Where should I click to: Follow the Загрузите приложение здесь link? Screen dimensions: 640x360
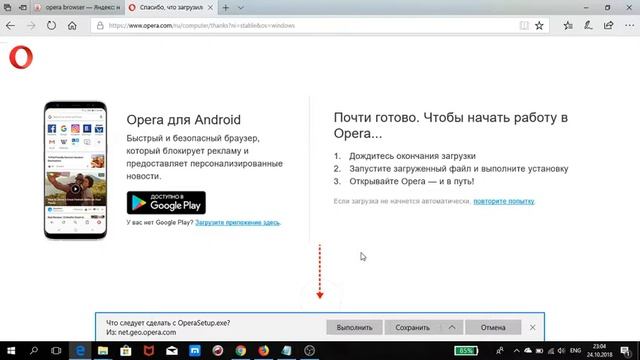238,222
